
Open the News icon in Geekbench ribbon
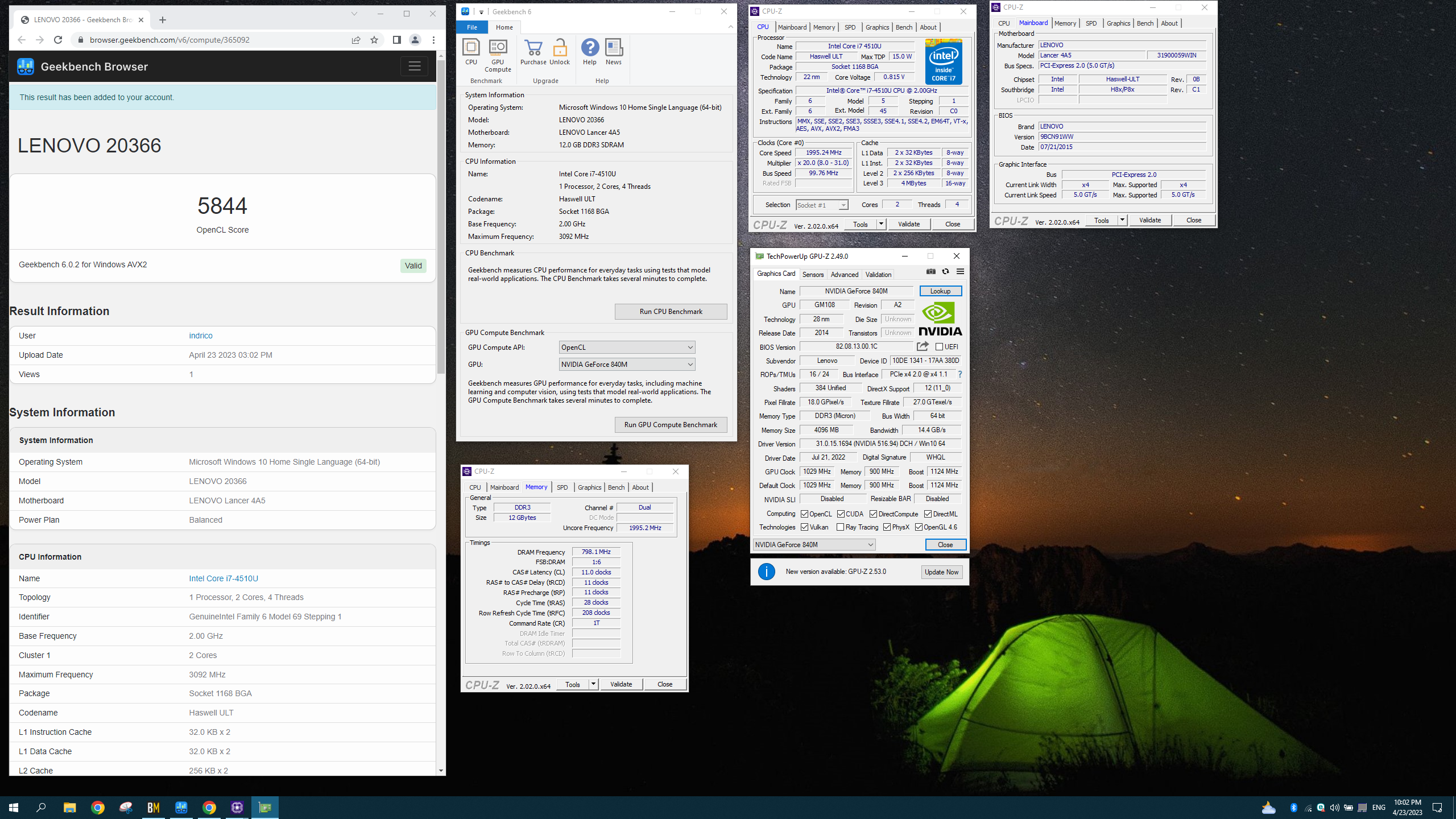click(x=614, y=52)
